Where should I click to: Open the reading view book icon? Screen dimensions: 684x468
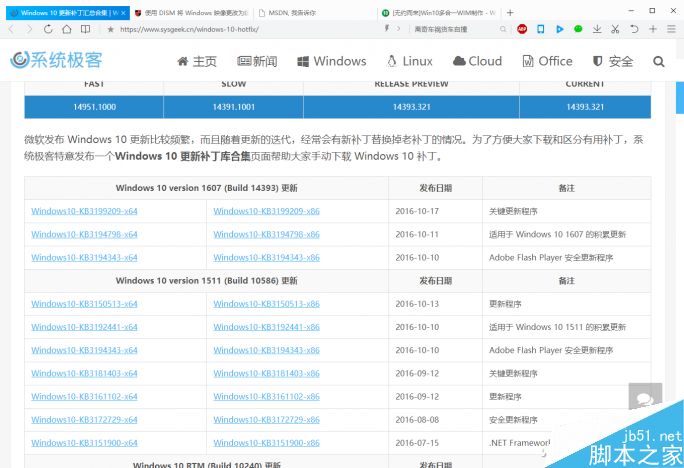tap(86, 29)
